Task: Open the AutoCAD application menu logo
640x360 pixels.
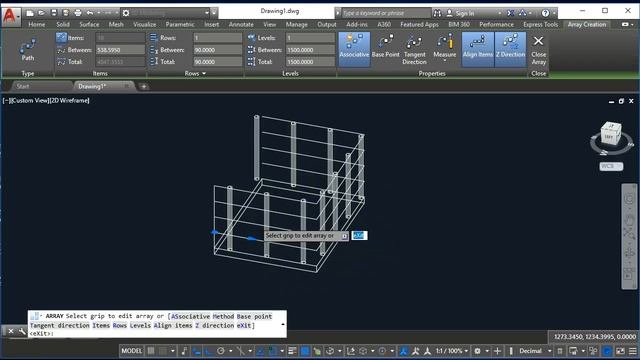Action: tap(10, 16)
